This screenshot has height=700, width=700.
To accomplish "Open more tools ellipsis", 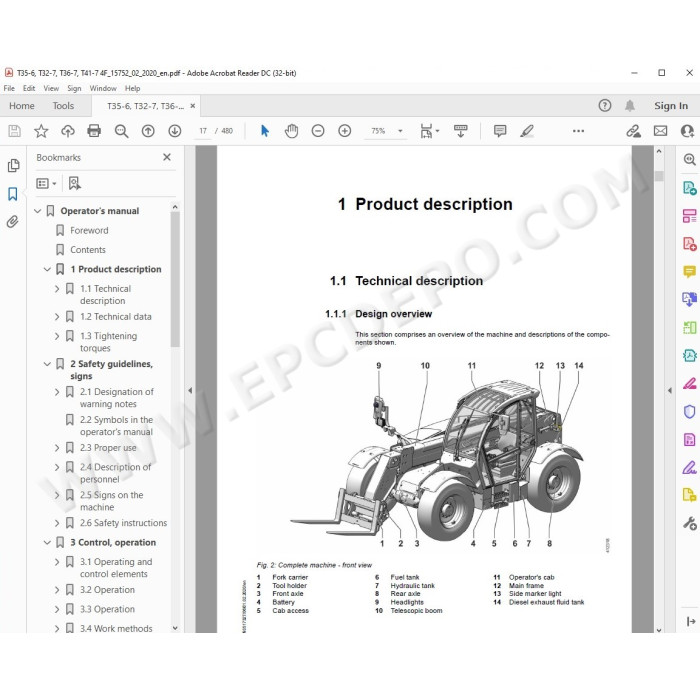I will 578,131.
